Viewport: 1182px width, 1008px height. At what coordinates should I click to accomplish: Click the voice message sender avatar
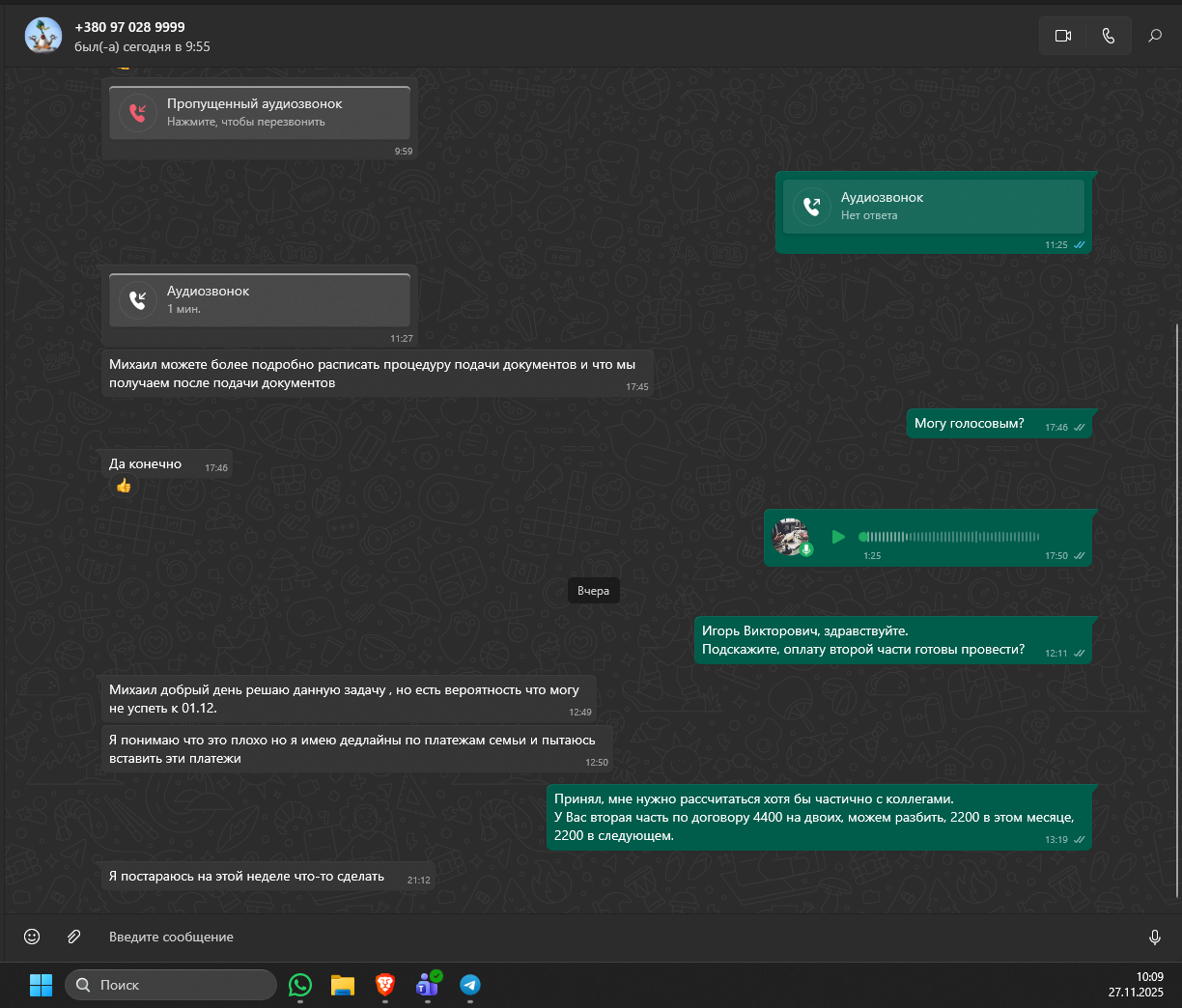coord(791,536)
